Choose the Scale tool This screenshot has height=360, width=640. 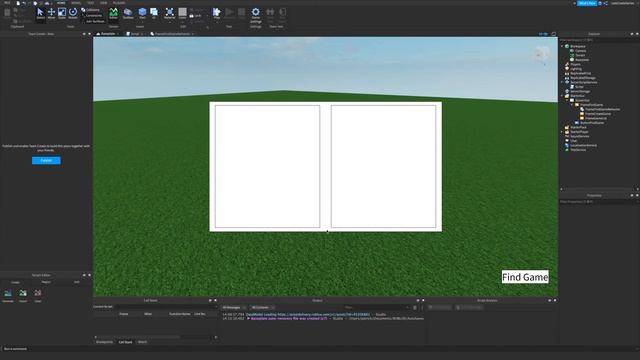(62, 13)
